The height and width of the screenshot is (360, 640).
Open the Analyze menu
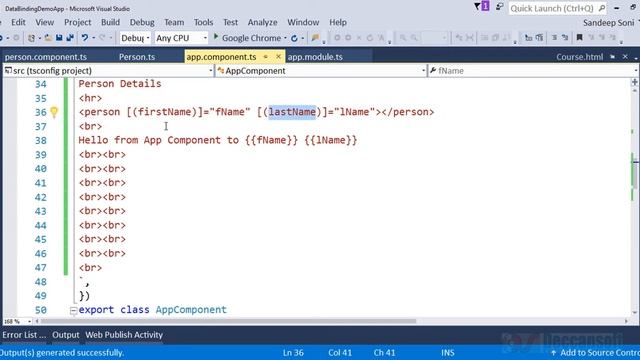coord(262,22)
